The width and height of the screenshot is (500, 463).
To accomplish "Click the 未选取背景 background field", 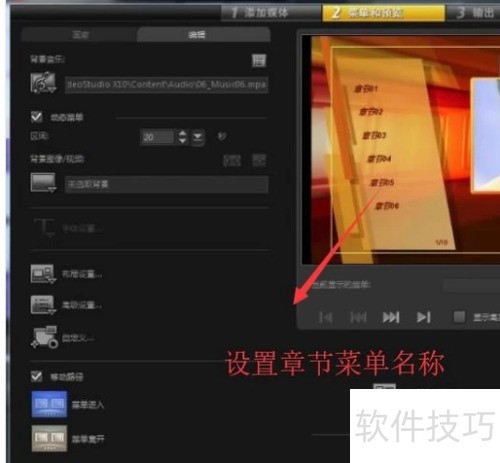I will point(166,184).
